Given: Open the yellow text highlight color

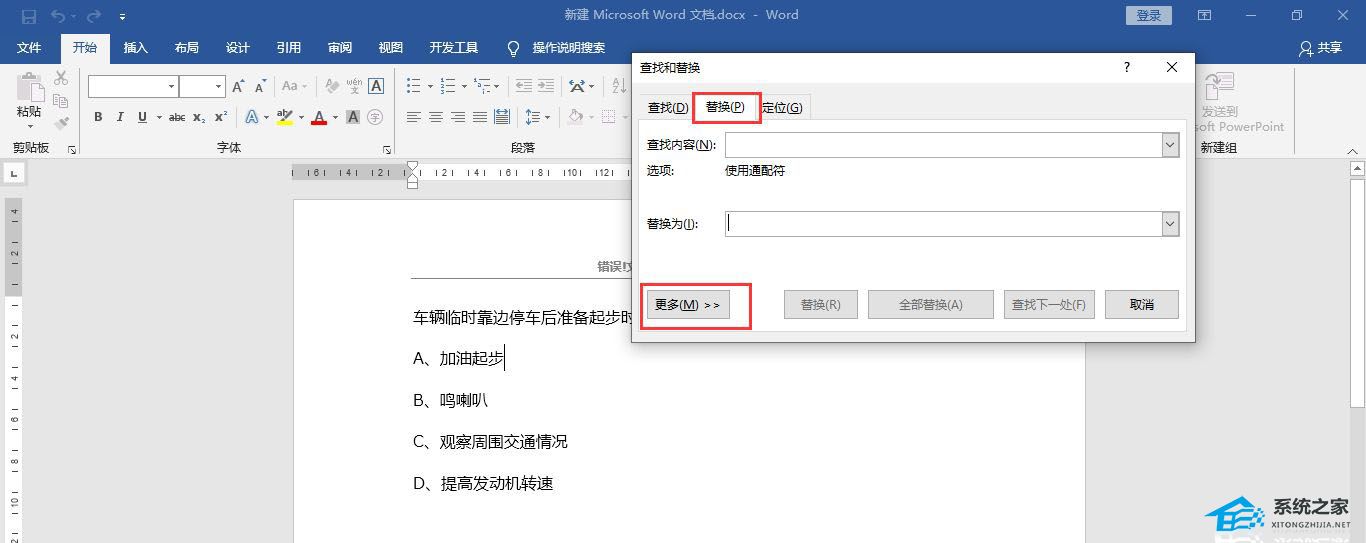Looking at the screenshot, I should click(284, 117).
